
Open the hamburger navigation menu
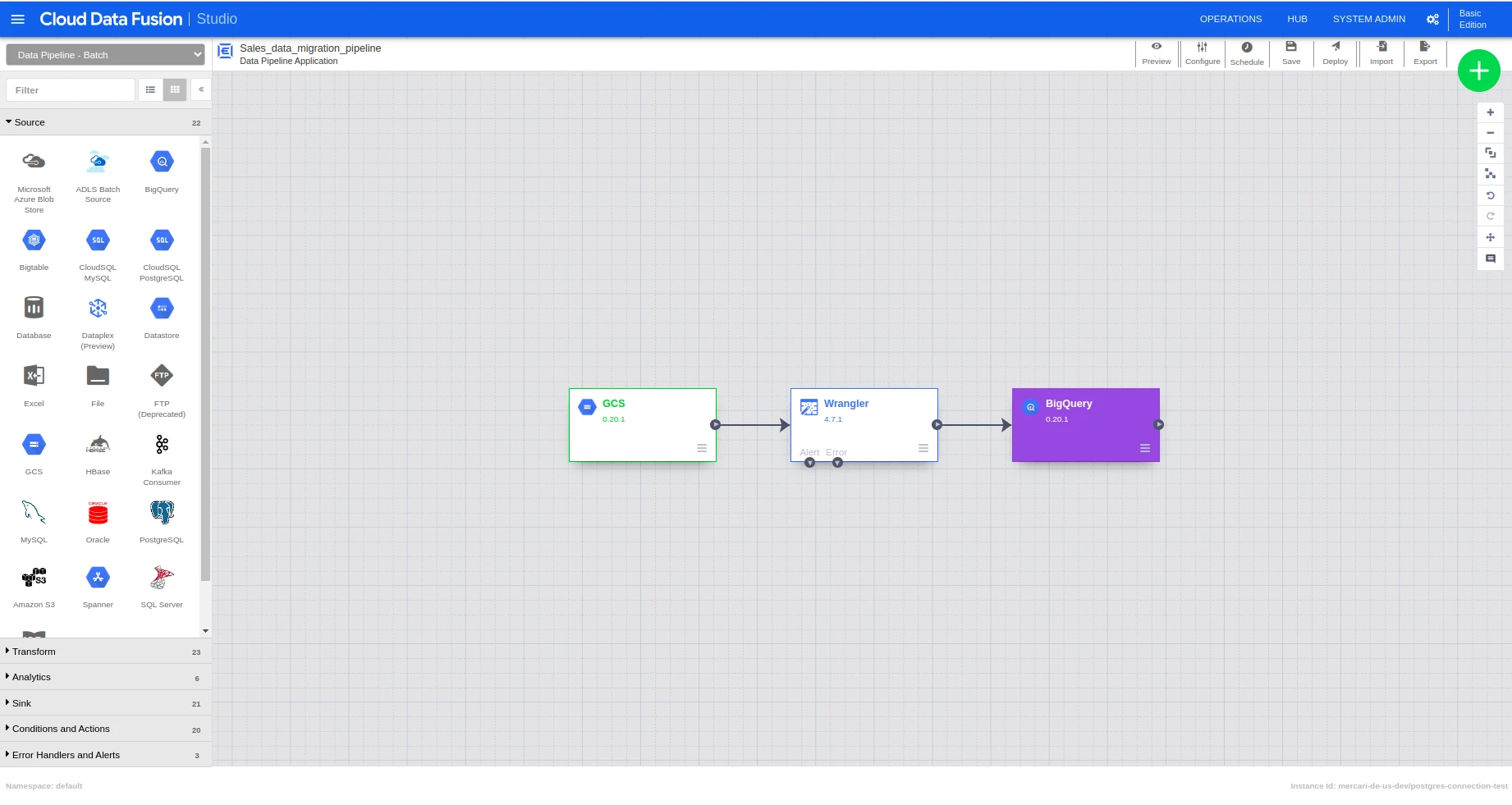point(17,19)
